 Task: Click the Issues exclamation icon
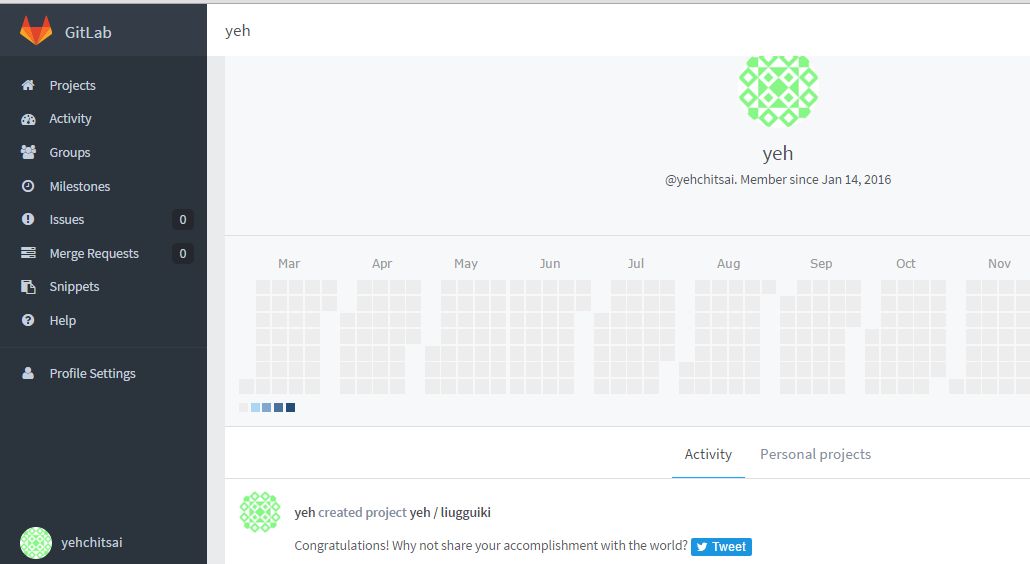28,220
